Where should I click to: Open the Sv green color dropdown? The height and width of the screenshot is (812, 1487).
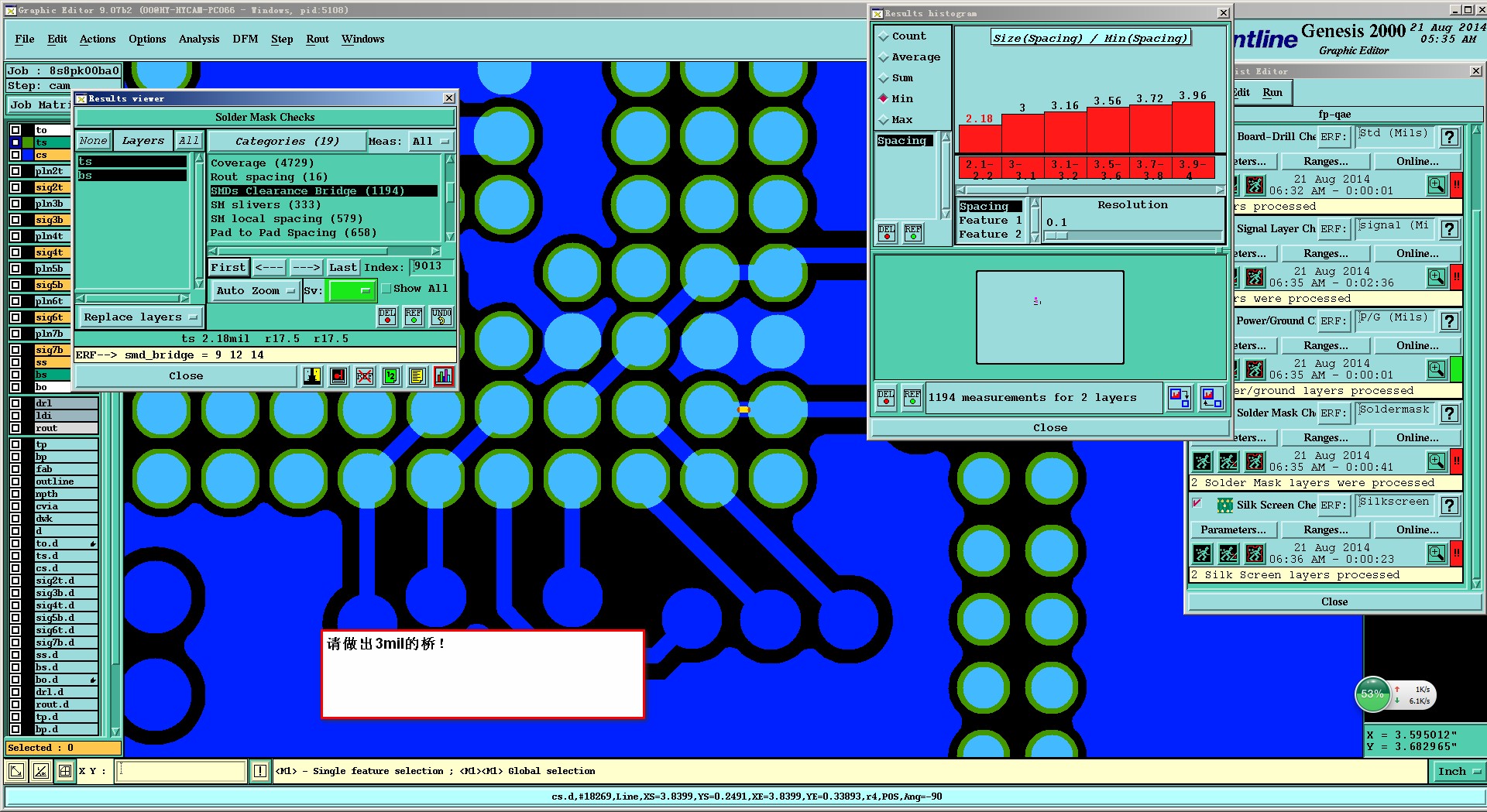pos(352,291)
